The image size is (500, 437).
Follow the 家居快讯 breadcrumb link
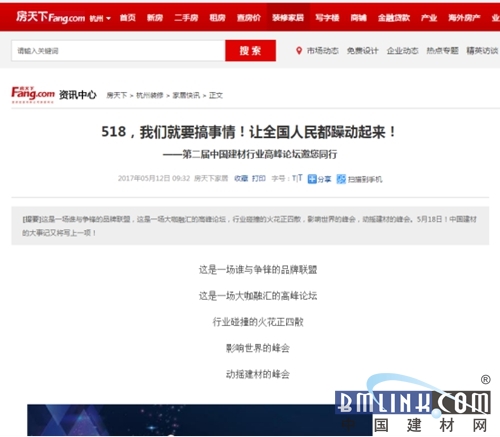[186, 95]
